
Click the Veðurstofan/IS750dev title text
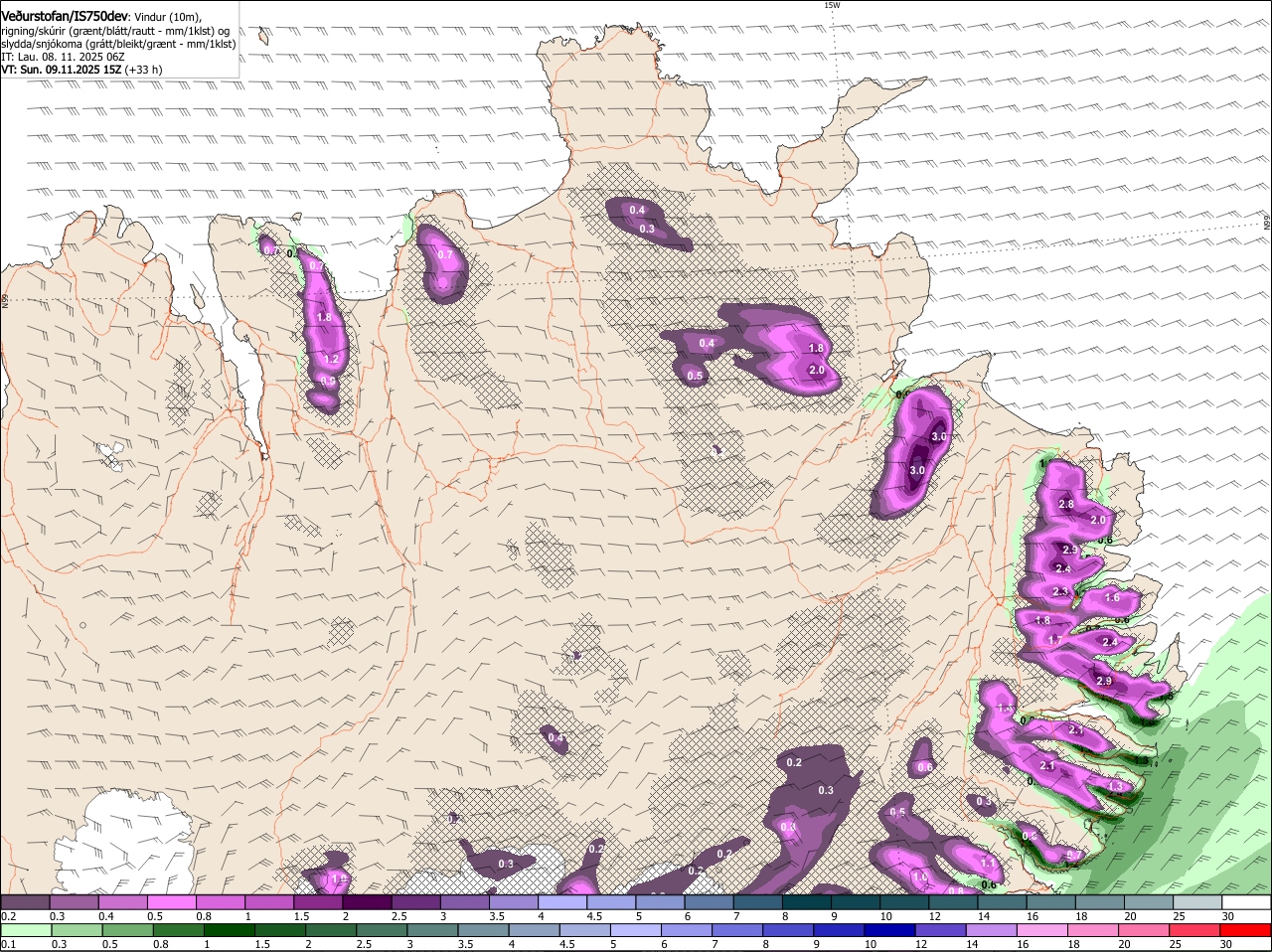[x=65, y=17]
